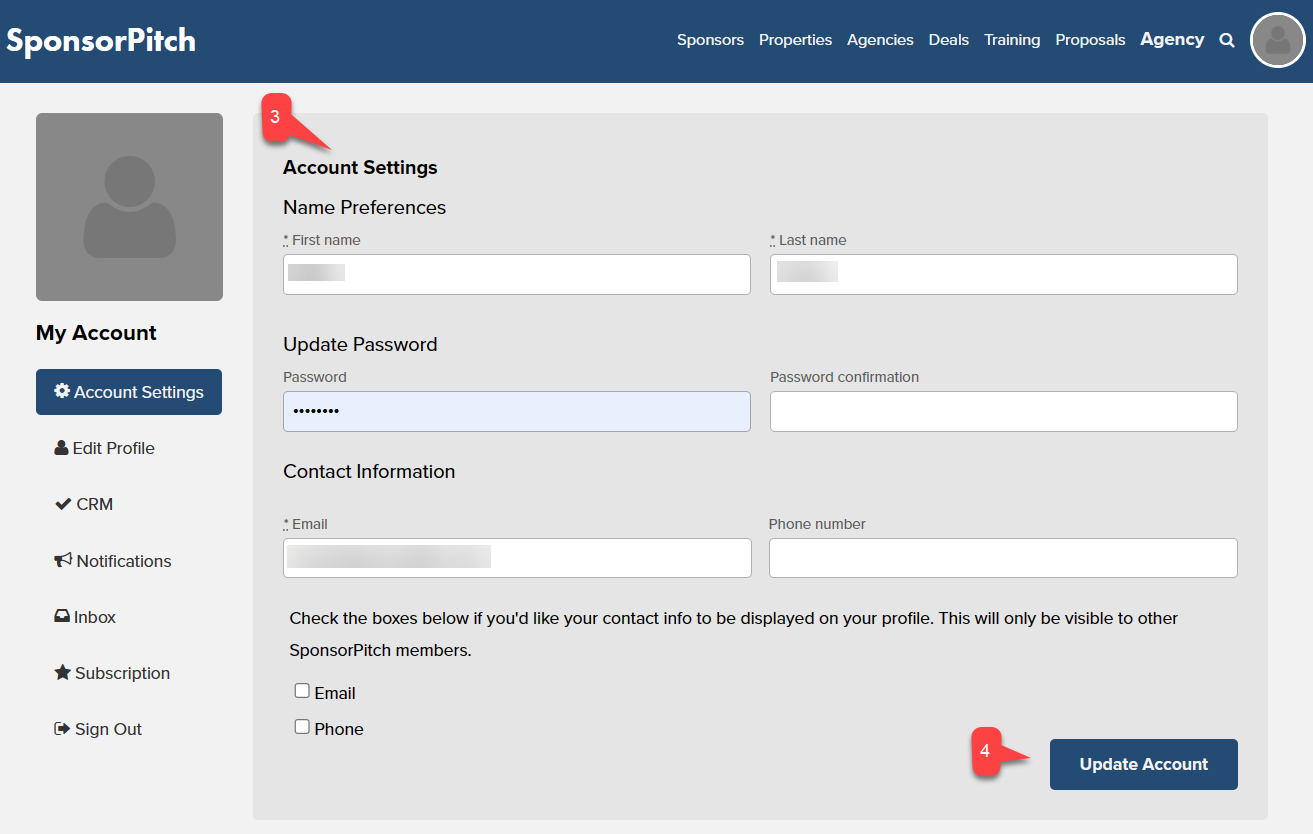Click the gray profile picture placeholder
Viewport: 1313px width, 834px height.
point(129,206)
